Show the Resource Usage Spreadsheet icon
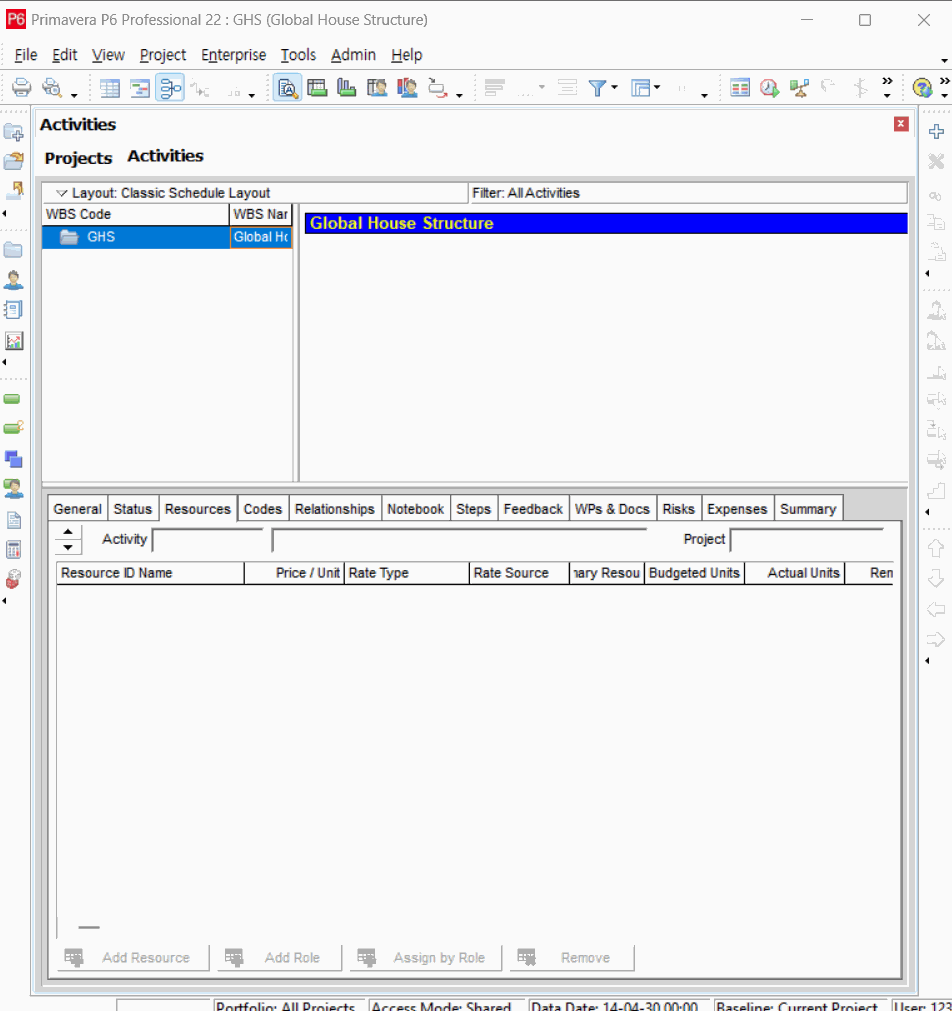This screenshot has height=1011, width=952. point(377,87)
